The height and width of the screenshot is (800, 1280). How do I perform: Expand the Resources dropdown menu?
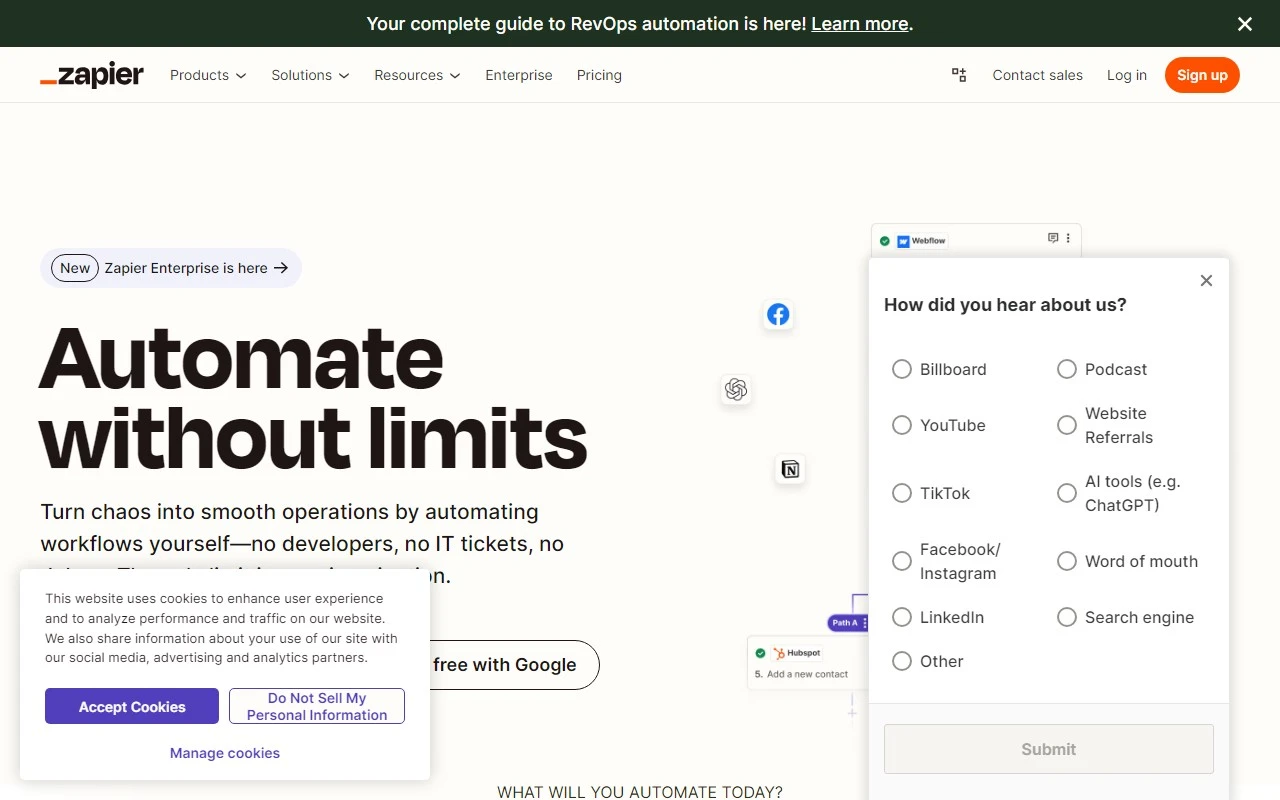(417, 75)
